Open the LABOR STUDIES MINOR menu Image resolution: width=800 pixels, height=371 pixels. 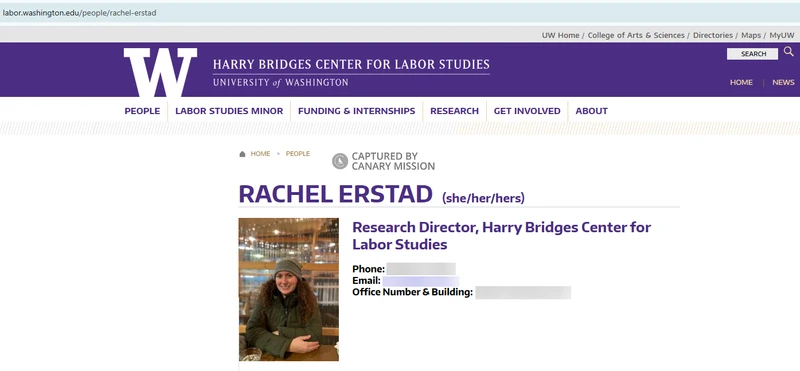point(229,111)
